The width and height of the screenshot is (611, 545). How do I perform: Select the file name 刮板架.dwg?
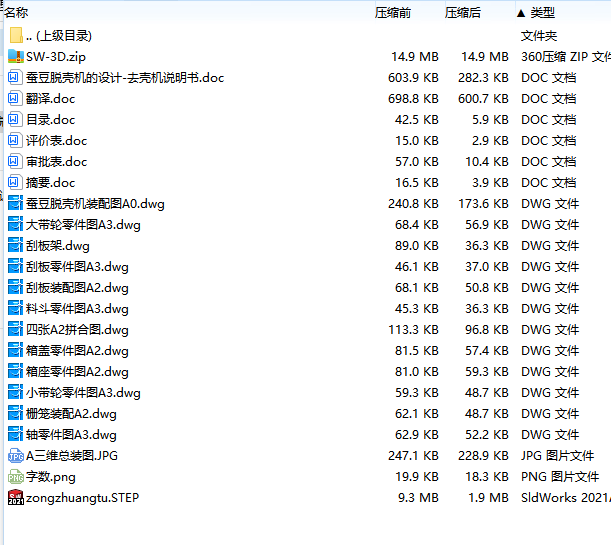click(x=58, y=246)
